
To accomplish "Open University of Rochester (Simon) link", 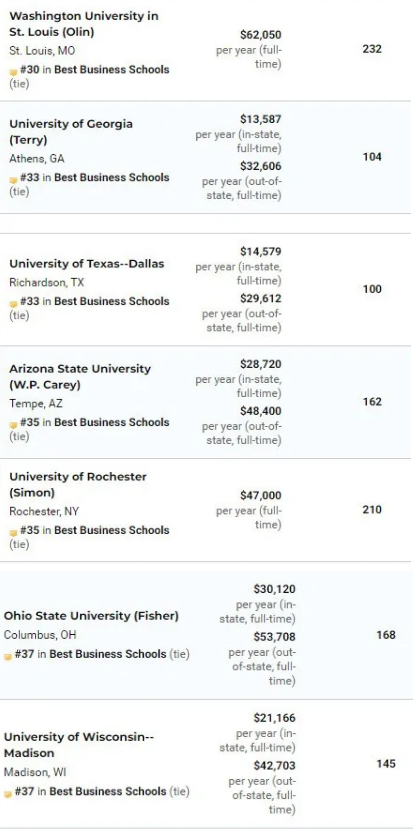I will (78, 485).
